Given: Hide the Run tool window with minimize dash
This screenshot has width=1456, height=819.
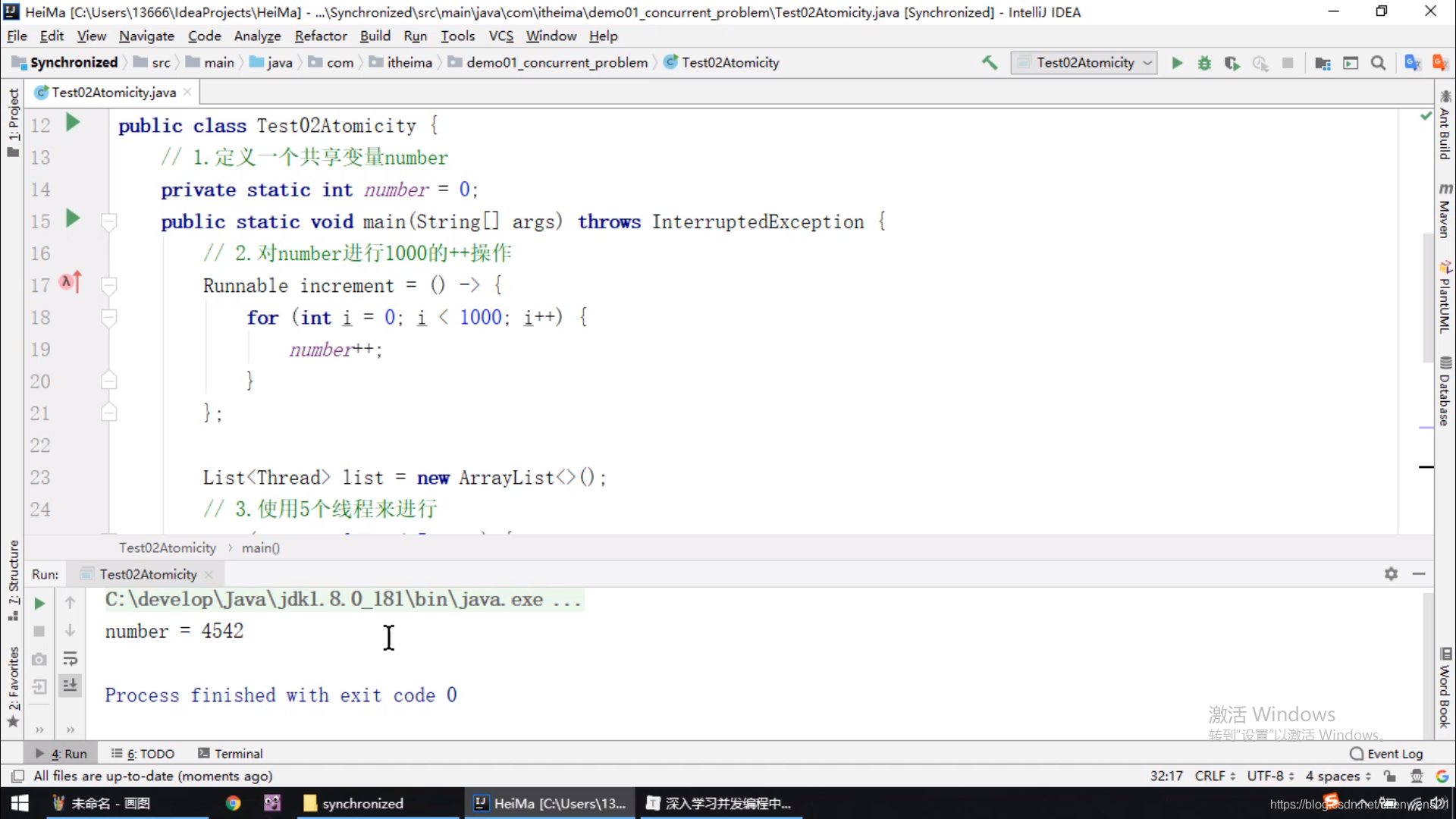Looking at the screenshot, I should (1419, 574).
